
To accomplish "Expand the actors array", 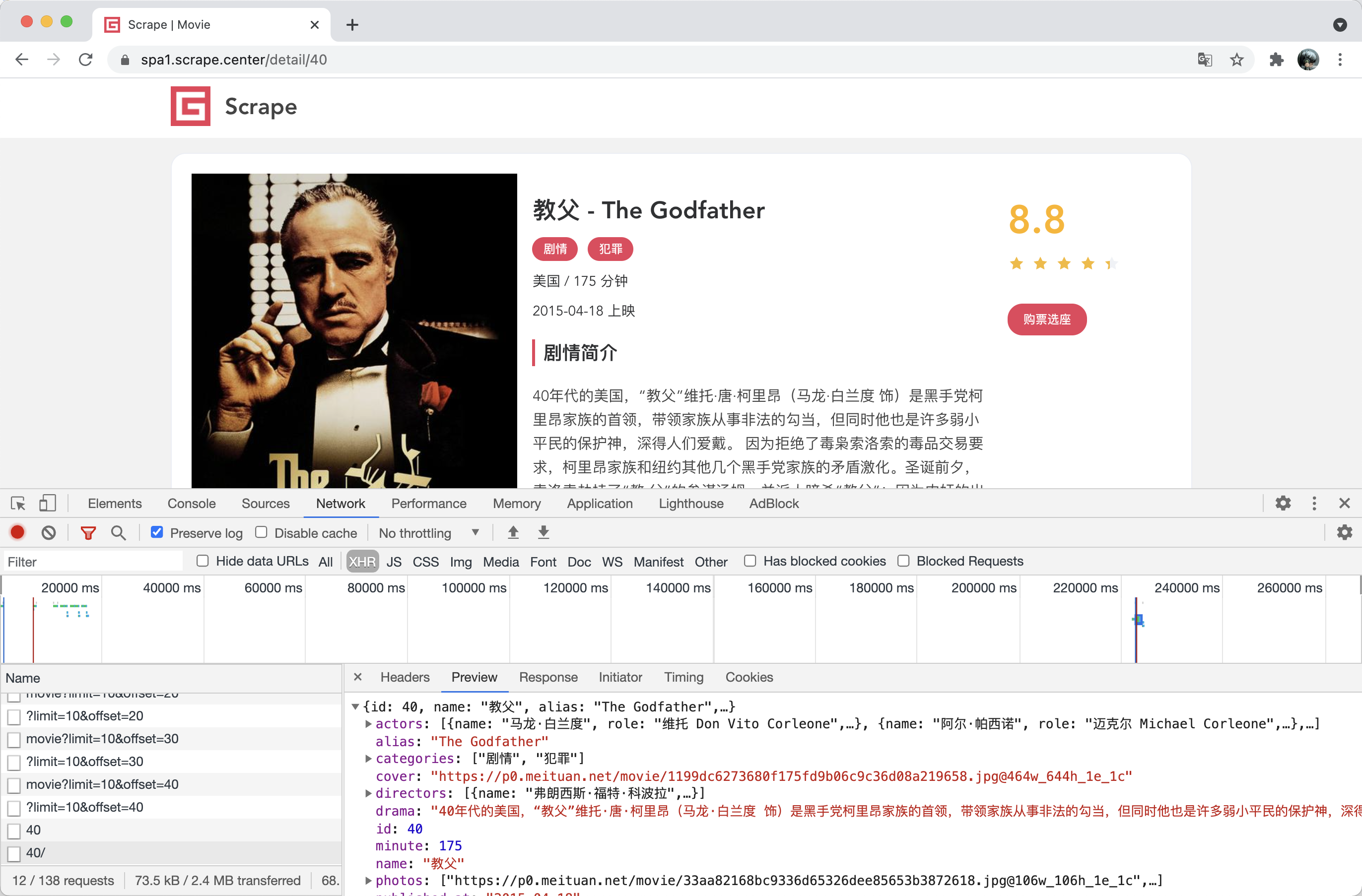I will [368, 724].
